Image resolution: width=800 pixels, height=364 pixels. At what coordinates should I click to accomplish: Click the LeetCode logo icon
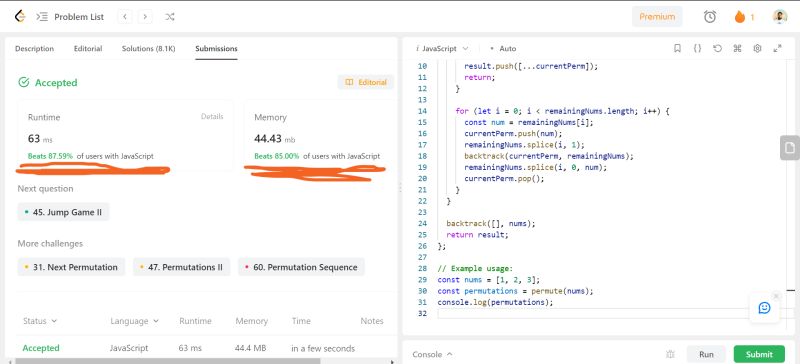[x=19, y=17]
